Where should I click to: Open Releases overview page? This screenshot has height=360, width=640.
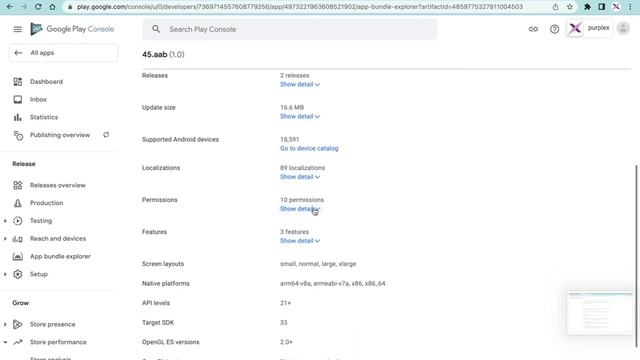[x=58, y=185]
